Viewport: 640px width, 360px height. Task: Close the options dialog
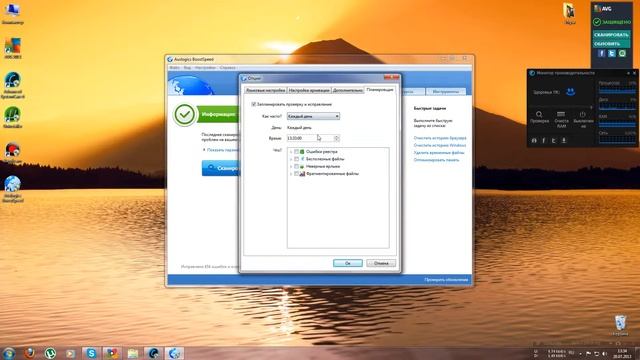[x=391, y=78]
